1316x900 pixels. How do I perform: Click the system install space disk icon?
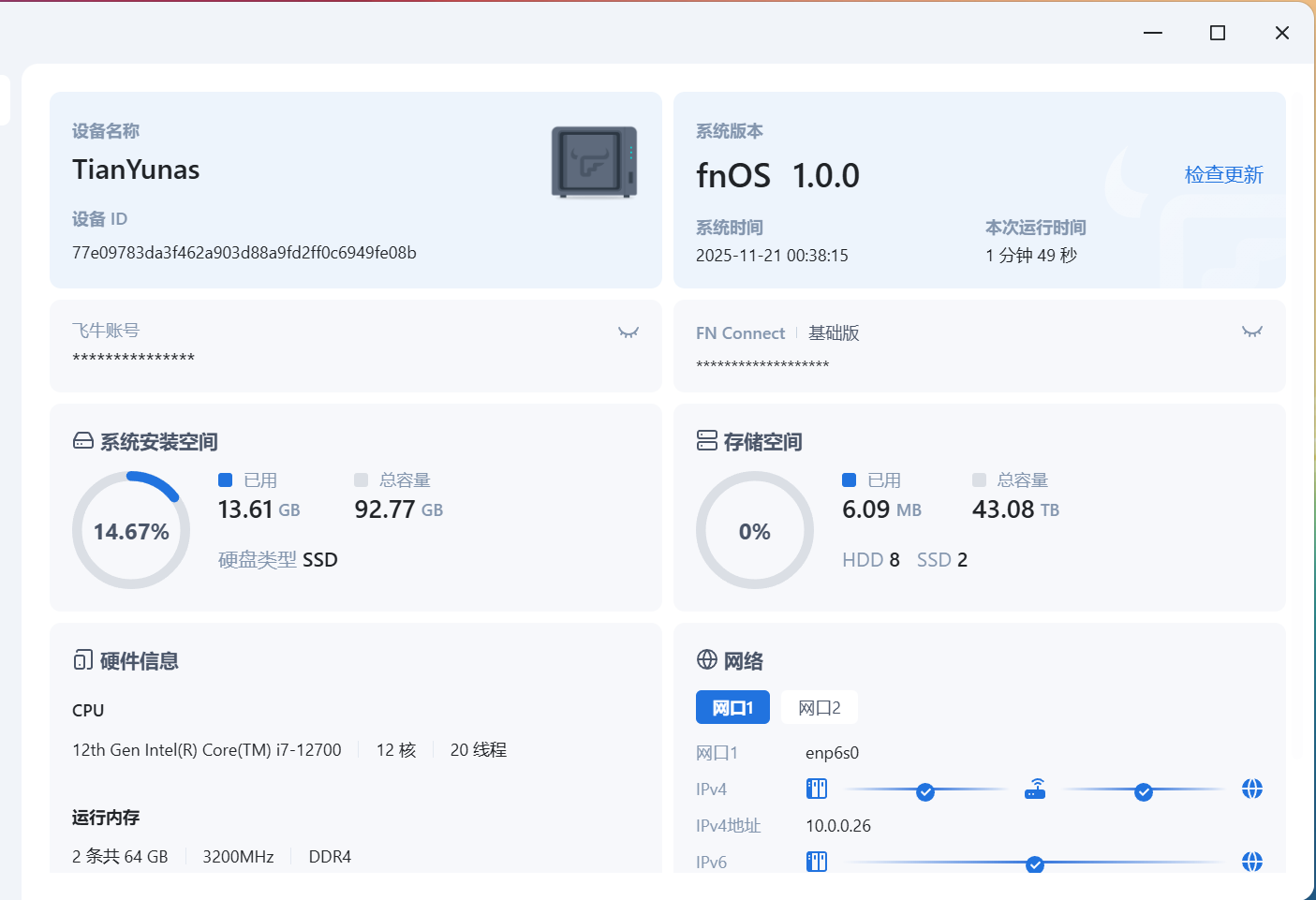[x=83, y=441]
